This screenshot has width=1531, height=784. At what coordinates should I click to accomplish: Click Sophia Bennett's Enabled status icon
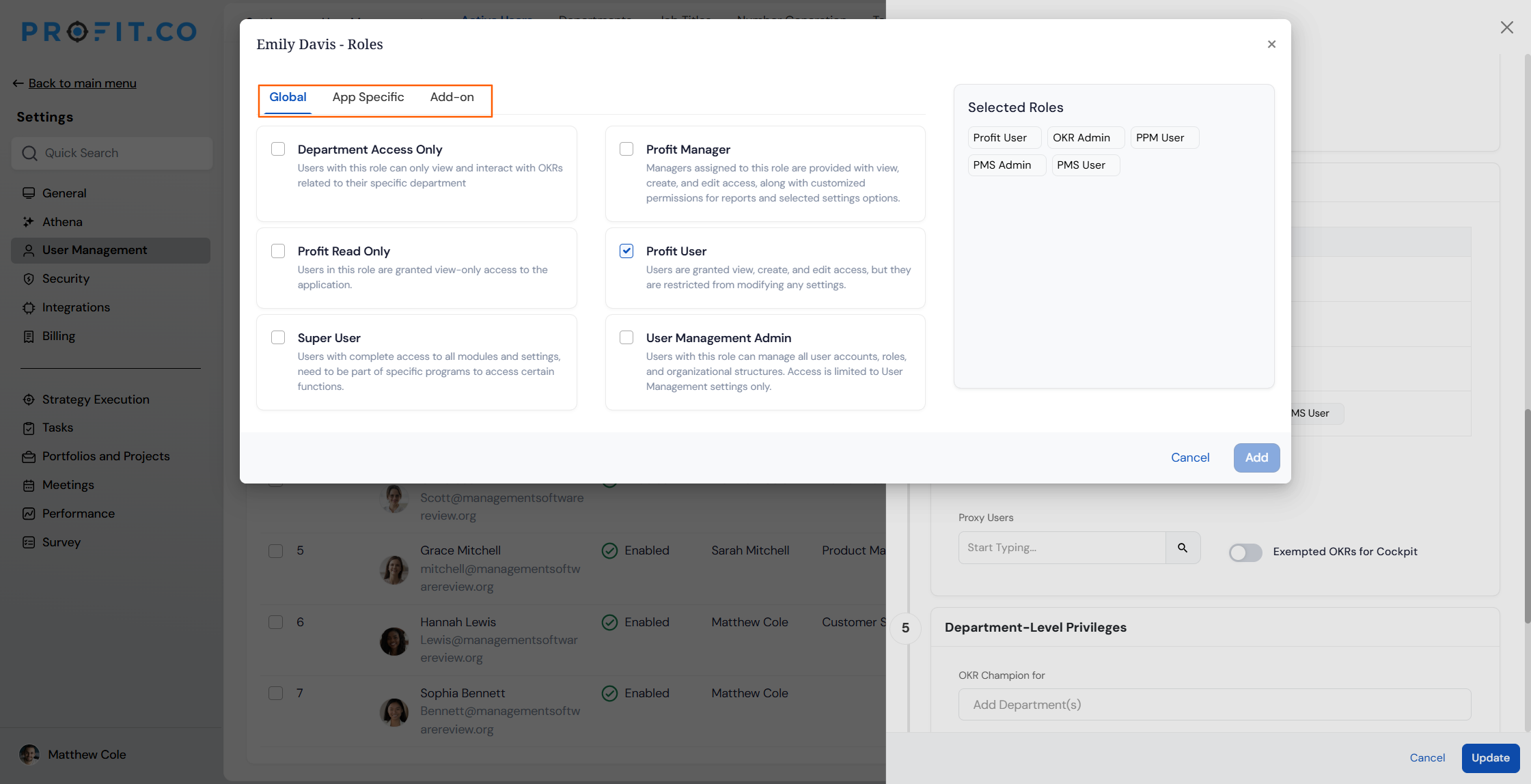point(609,693)
